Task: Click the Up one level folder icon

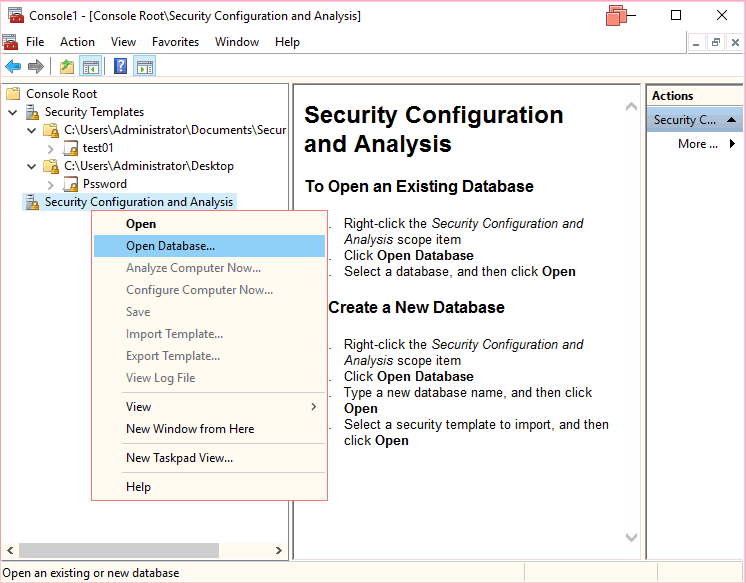Action: point(67,67)
